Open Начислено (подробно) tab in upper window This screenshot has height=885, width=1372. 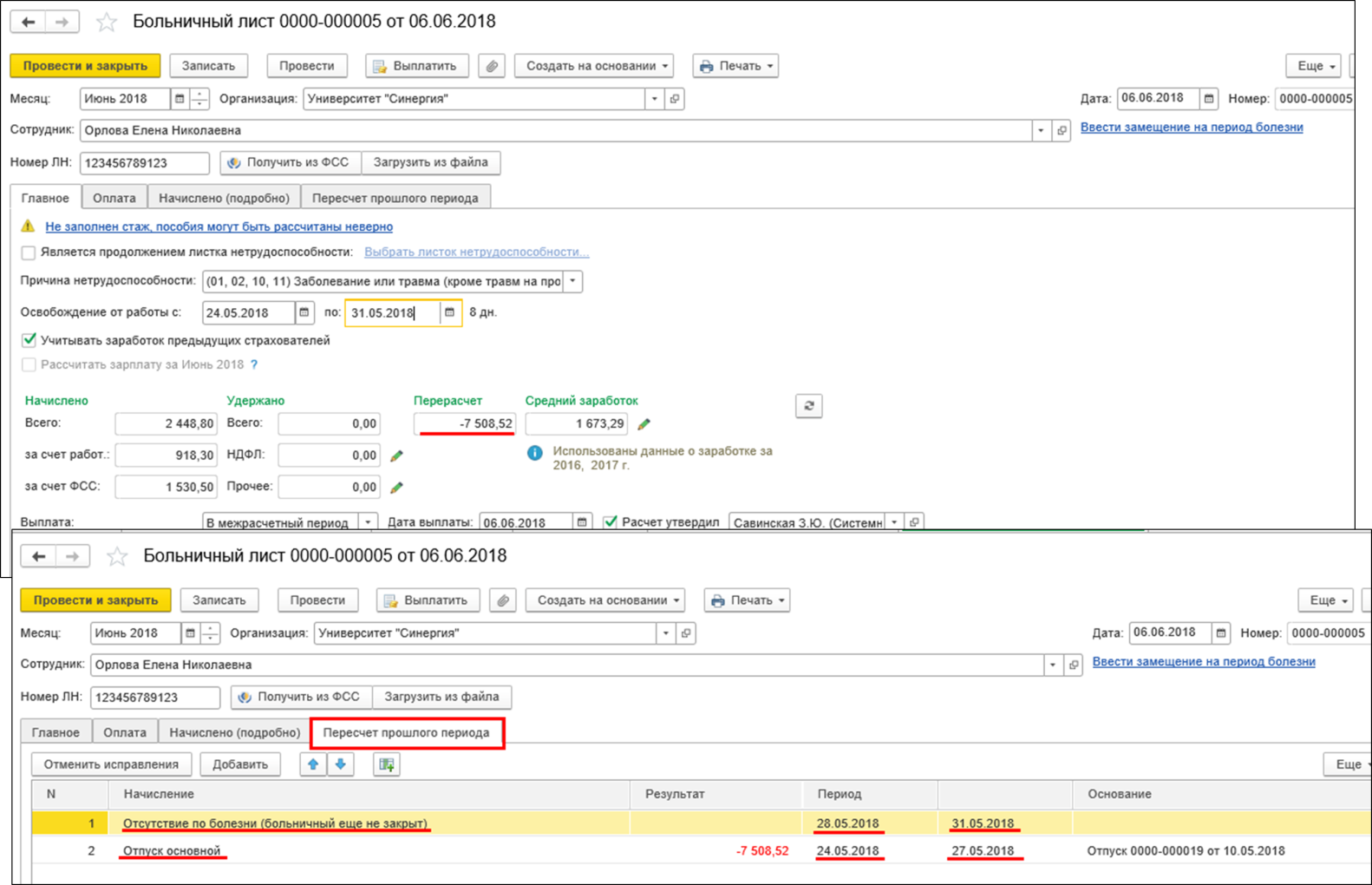224,198
